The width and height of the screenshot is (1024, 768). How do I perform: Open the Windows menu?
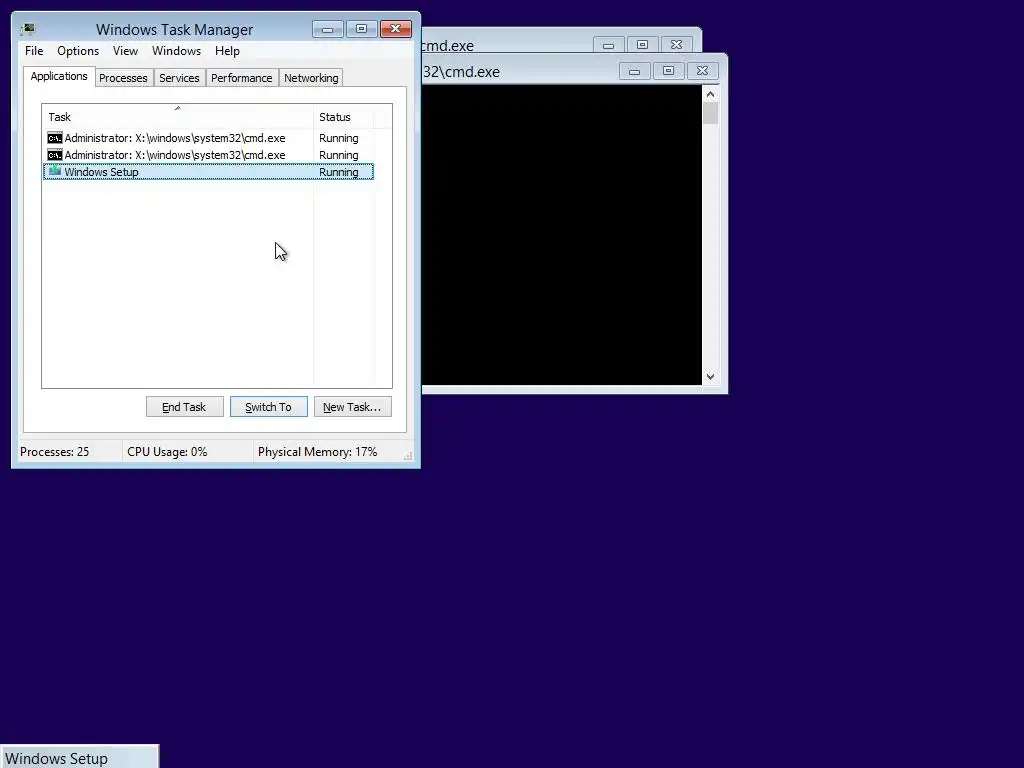pyautogui.click(x=176, y=51)
